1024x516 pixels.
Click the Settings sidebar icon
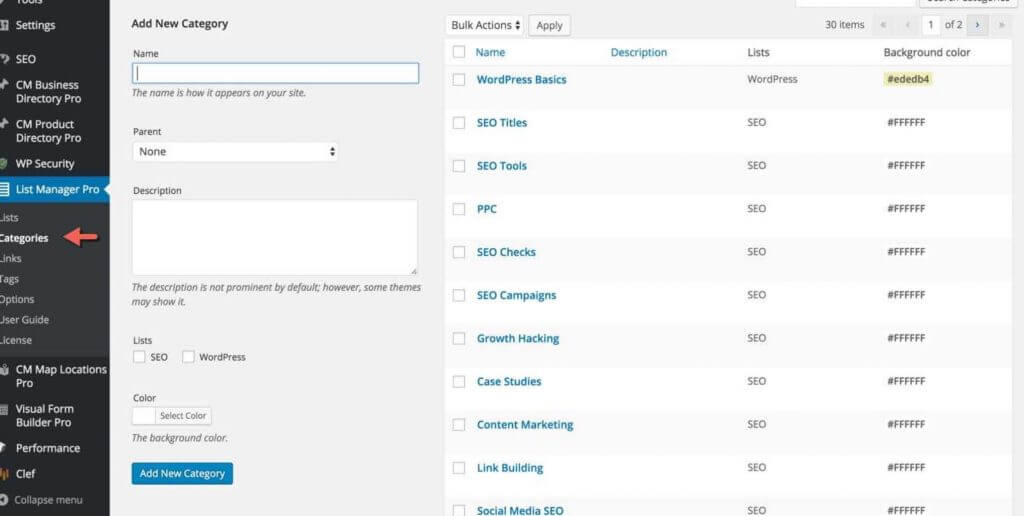4,25
